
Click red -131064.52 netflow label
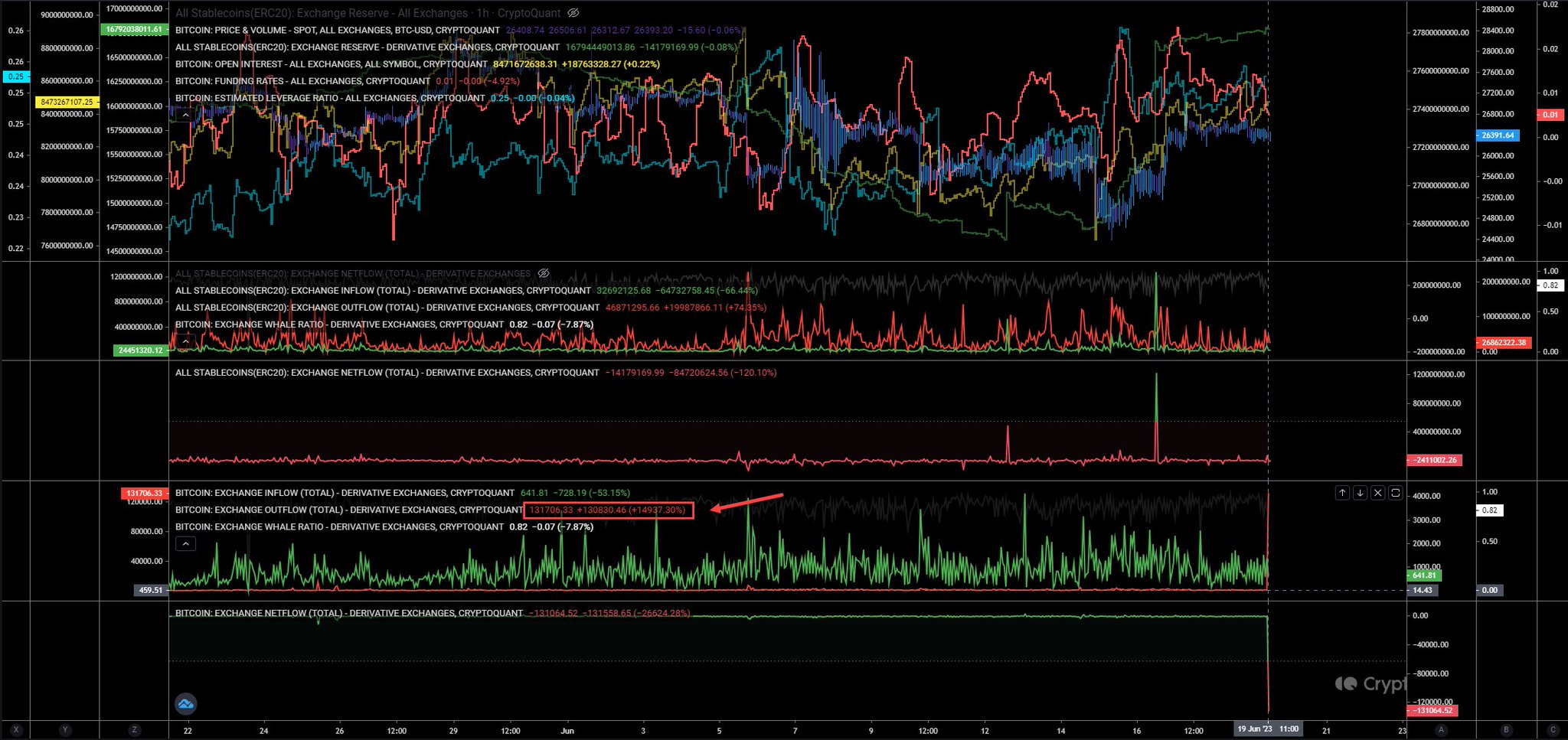point(1432,710)
